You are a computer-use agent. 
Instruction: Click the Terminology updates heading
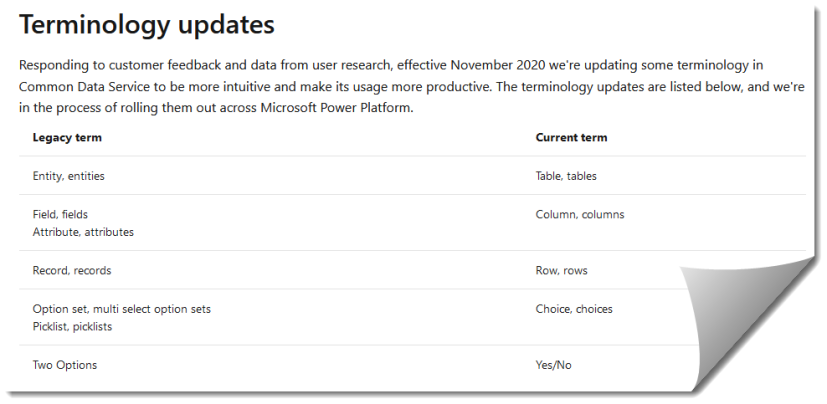(147, 25)
